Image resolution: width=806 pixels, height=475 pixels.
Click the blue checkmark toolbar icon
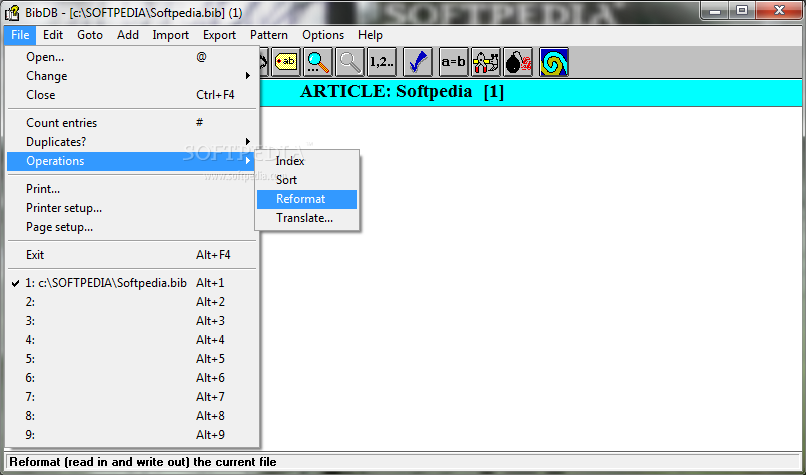coord(418,62)
